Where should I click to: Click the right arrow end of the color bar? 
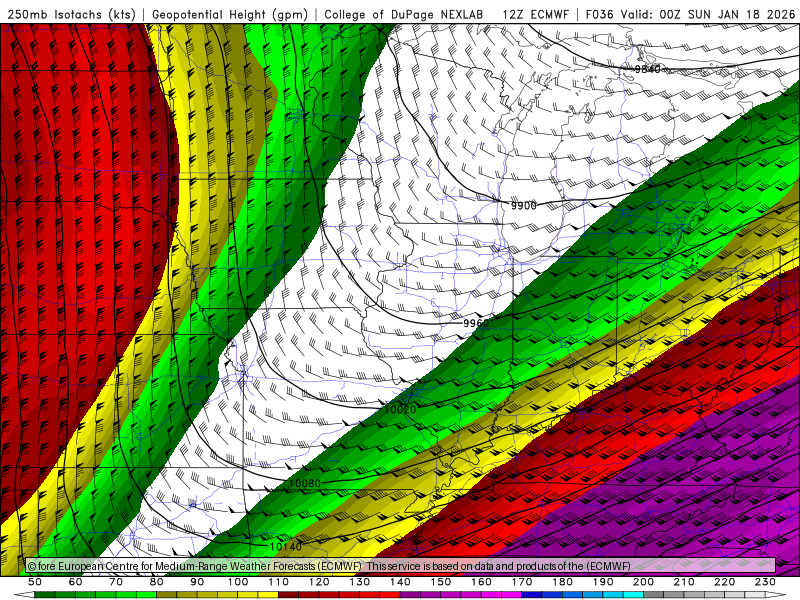coord(776,595)
